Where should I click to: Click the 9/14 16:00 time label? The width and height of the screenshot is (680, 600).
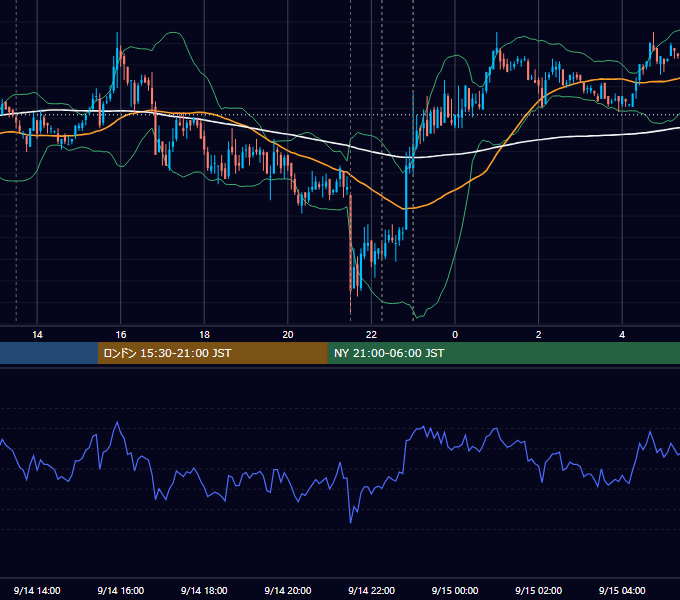pos(121,590)
